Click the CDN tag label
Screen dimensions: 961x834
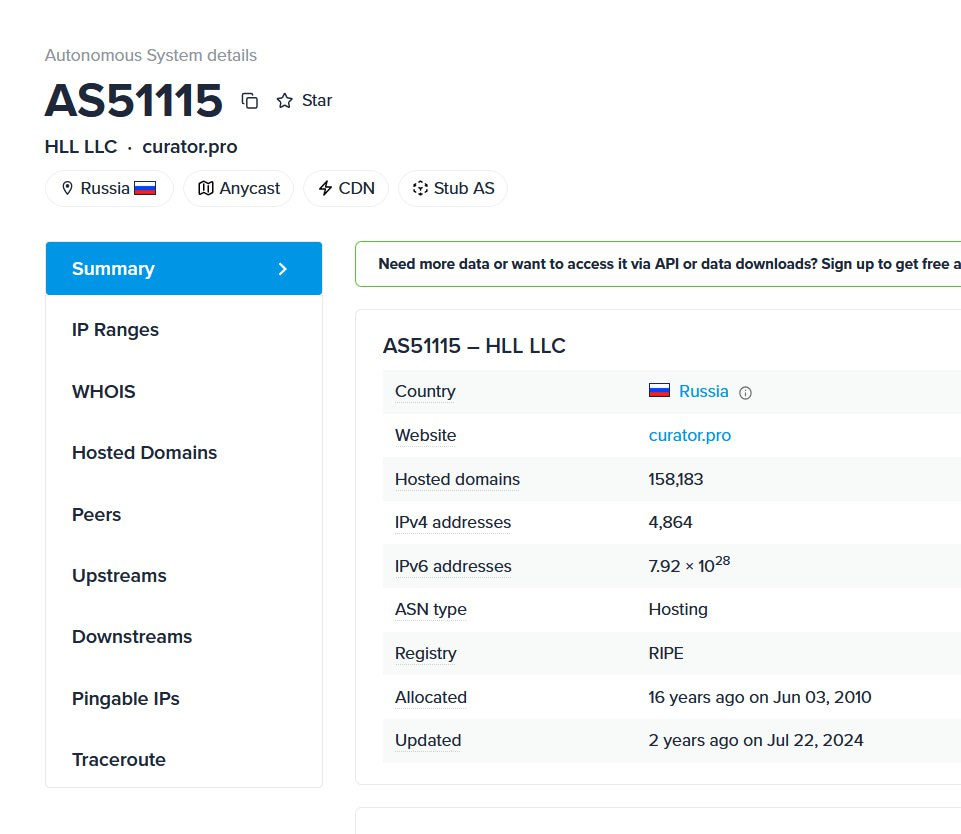(357, 188)
